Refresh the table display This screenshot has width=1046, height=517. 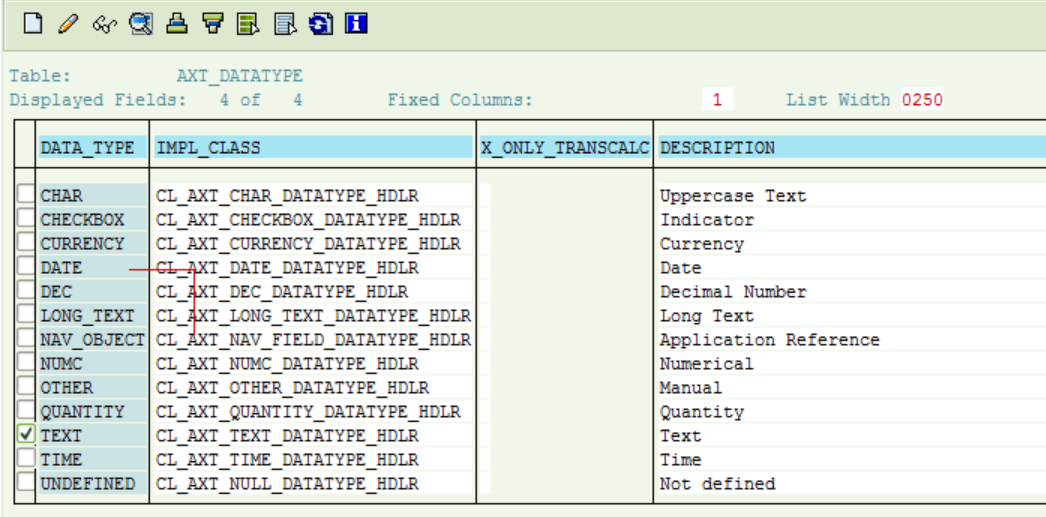pos(321,25)
